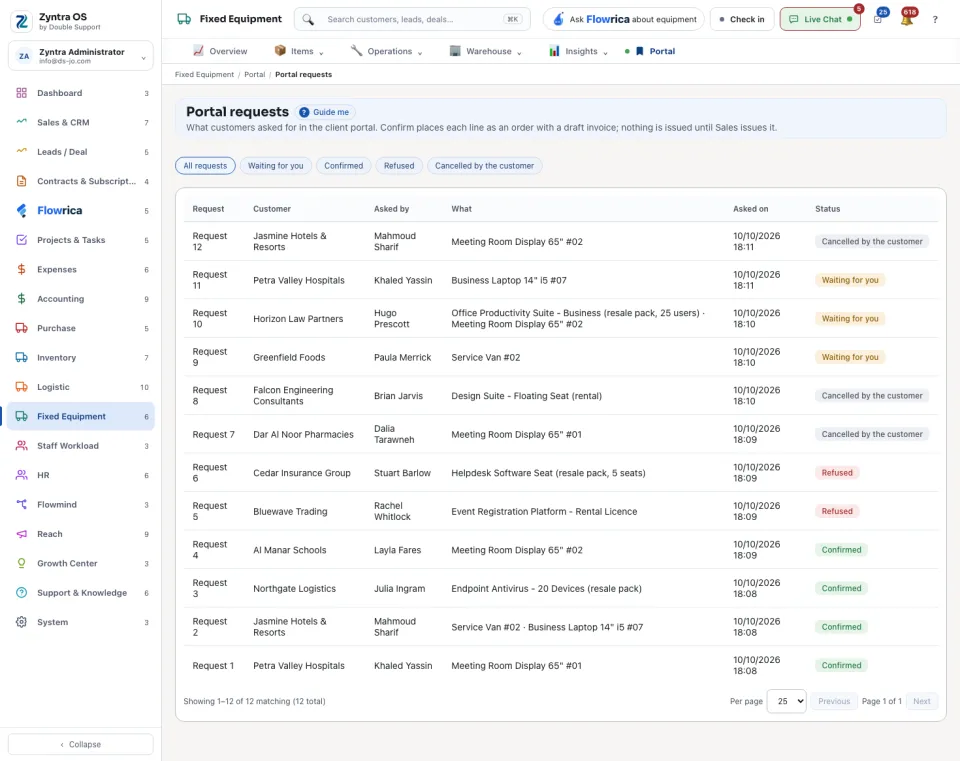Click the Portal breadcrumb link
The width and height of the screenshot is (960, 761).
coord(255,75)
